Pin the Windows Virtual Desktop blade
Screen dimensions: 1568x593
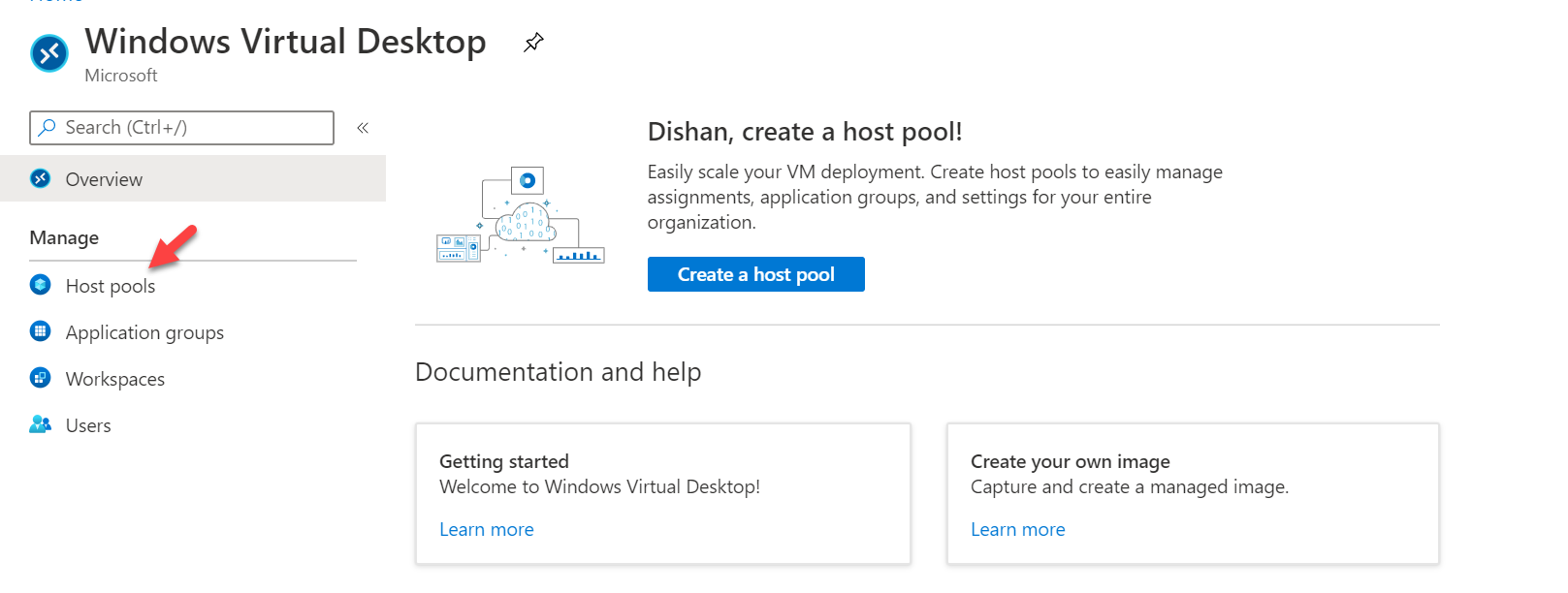[533, 43]
